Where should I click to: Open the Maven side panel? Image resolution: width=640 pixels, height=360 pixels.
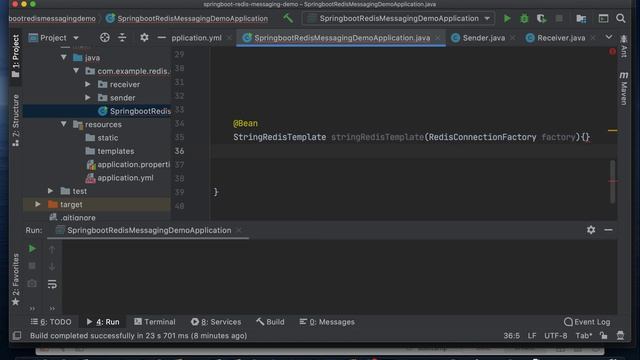point(624,89)
